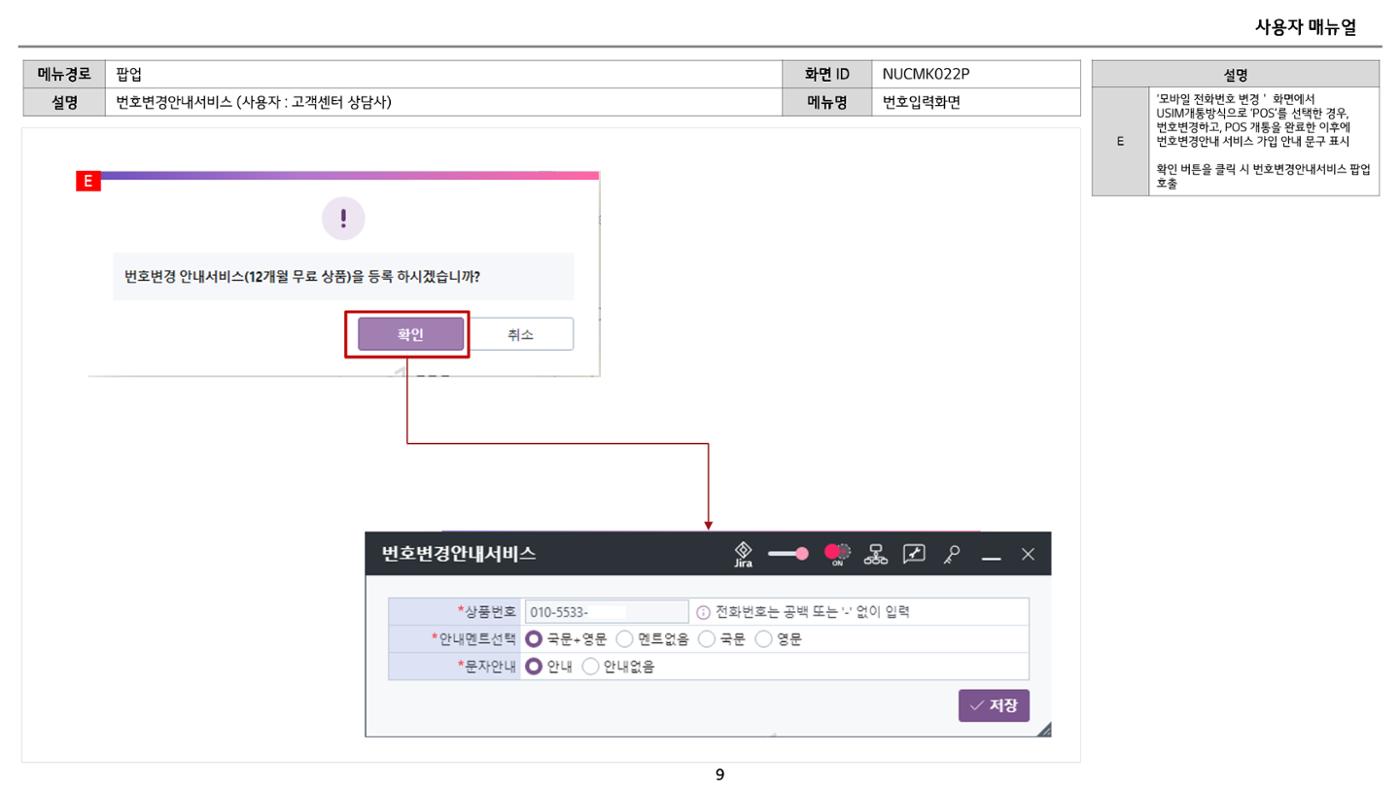1400x788 pixels.
Task: Click the 번호변경안내서비스 popup title
Action: pyautogui.click(x=459, y=554)
